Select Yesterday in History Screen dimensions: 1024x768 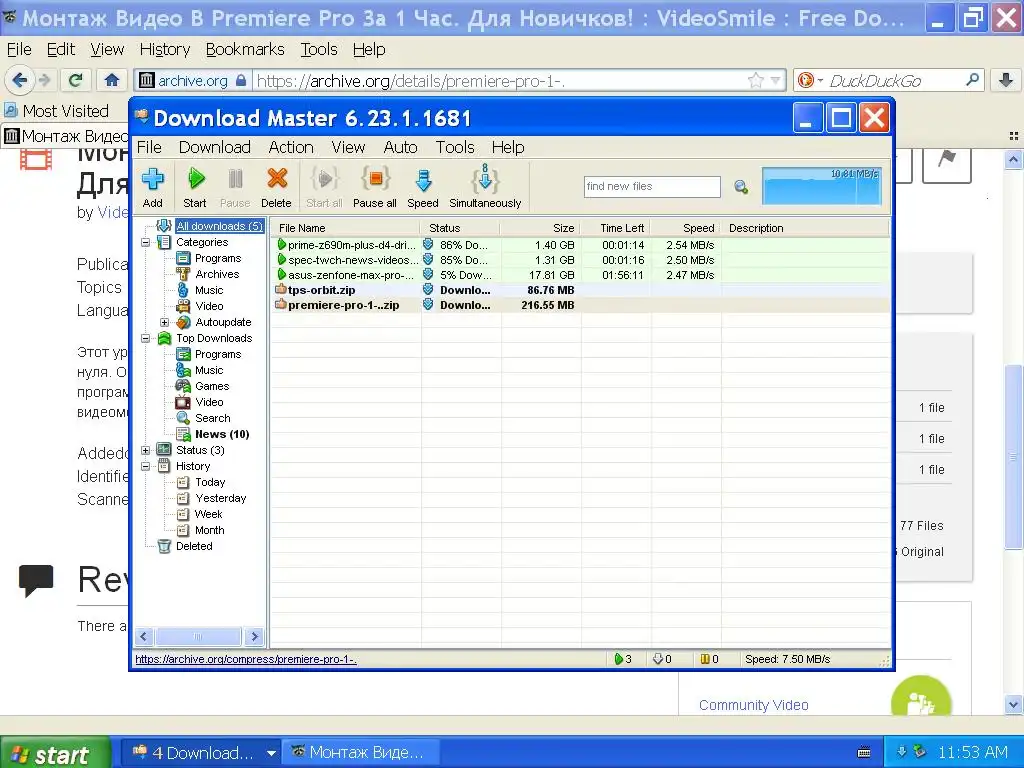(x=221, y=498)
